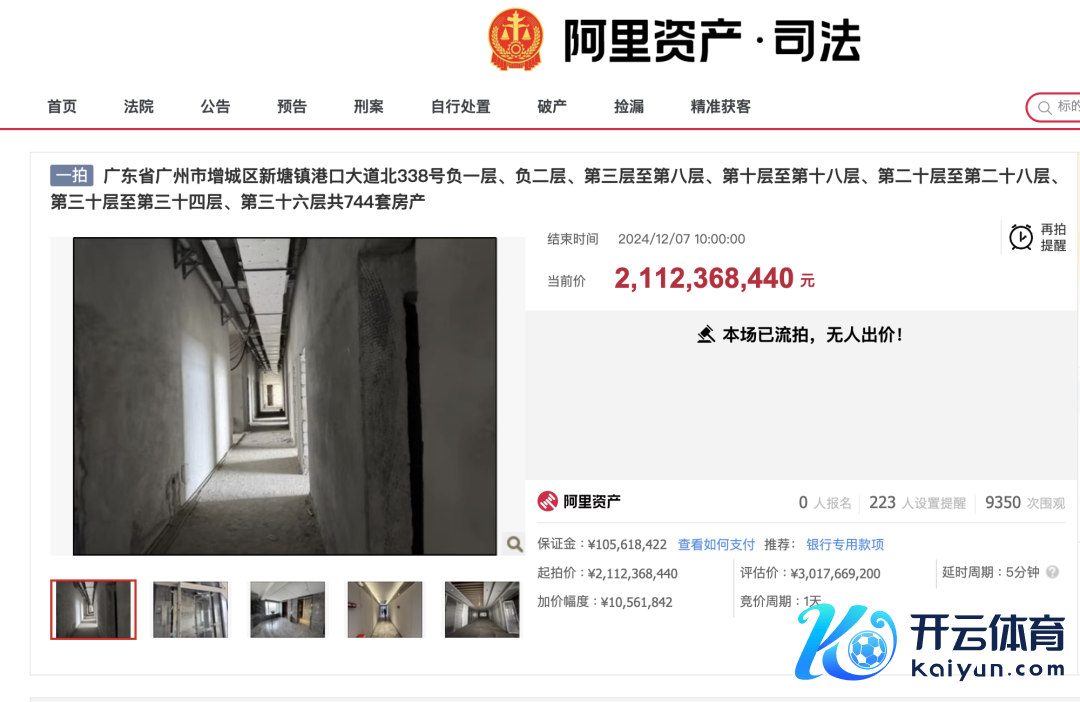Select the 破产 navigation item
The height and width of the screenshot is (702, 1080).
point(552,107)
